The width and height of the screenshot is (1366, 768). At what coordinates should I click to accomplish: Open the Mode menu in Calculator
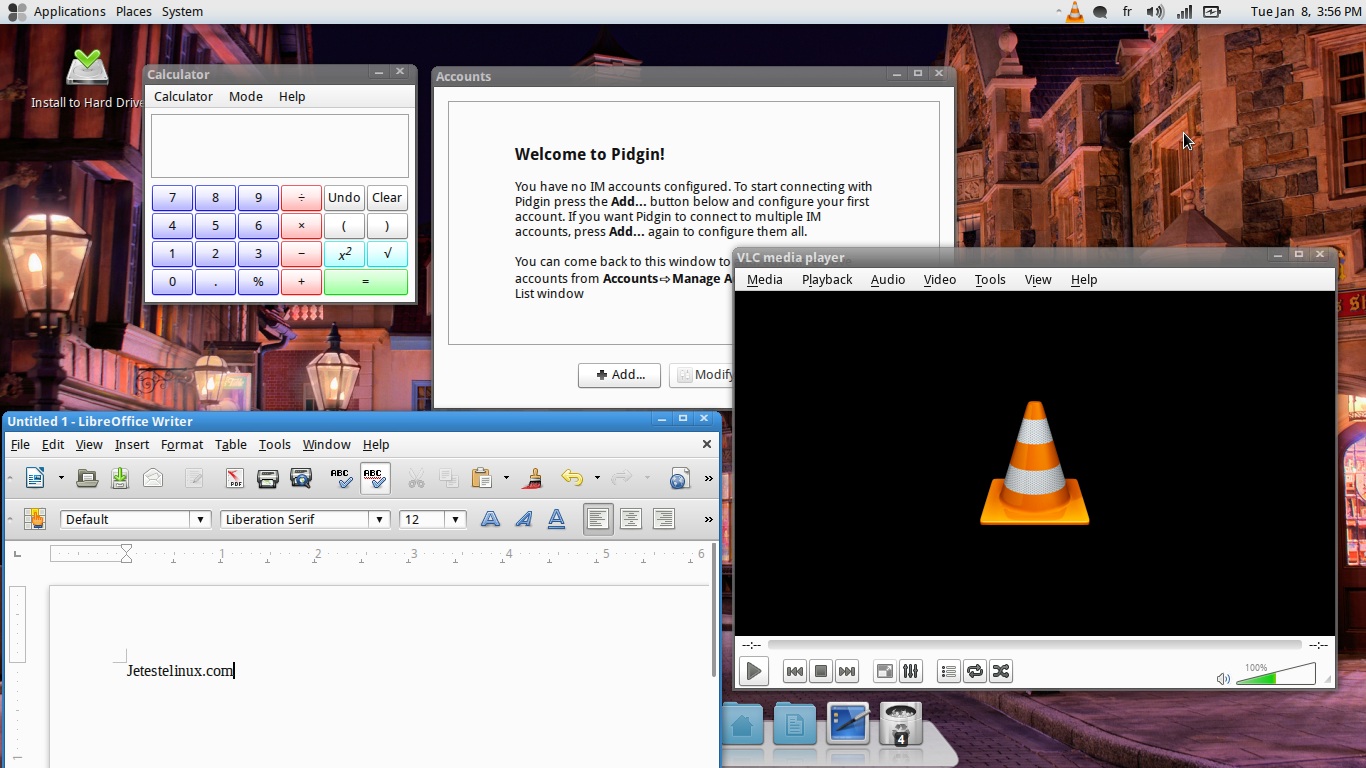point(245,96)
